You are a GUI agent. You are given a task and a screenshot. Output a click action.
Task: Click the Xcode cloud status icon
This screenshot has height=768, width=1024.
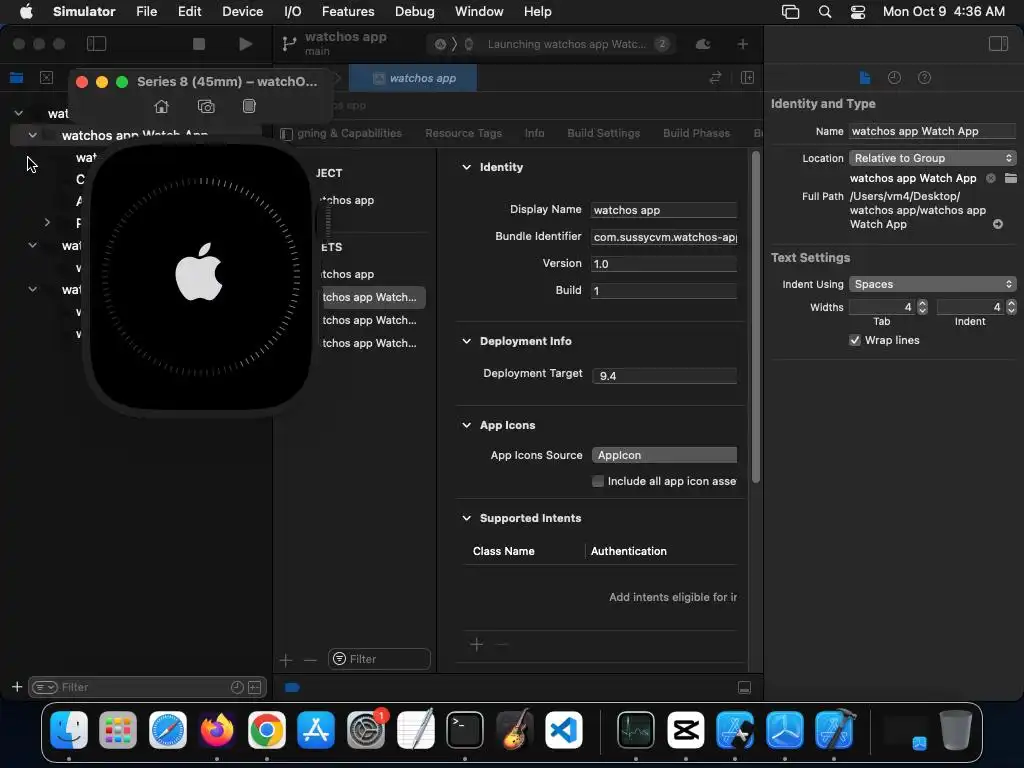(703, 44)
